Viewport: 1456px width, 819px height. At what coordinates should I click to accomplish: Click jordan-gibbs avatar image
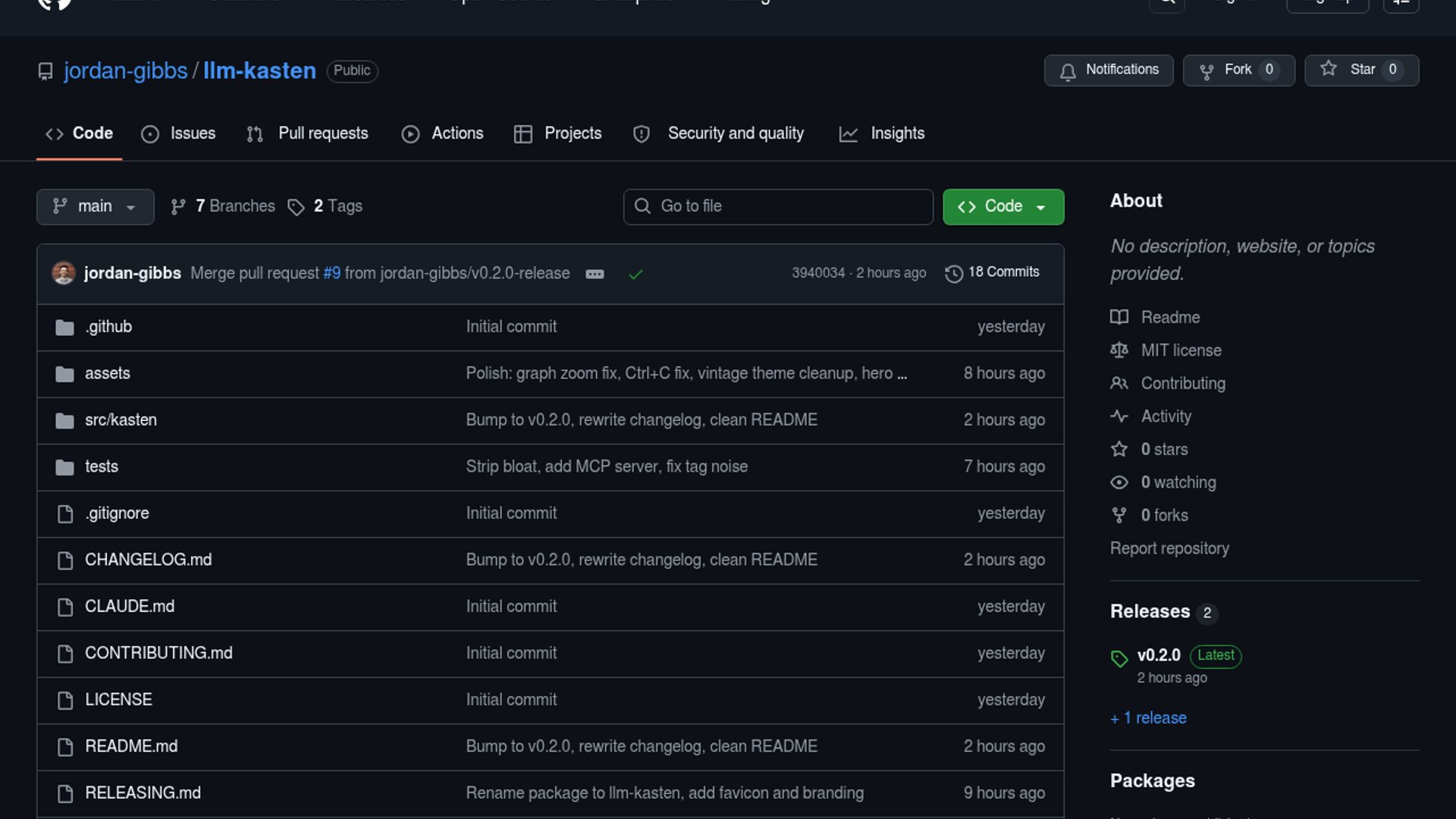click(x=64, y=273)
